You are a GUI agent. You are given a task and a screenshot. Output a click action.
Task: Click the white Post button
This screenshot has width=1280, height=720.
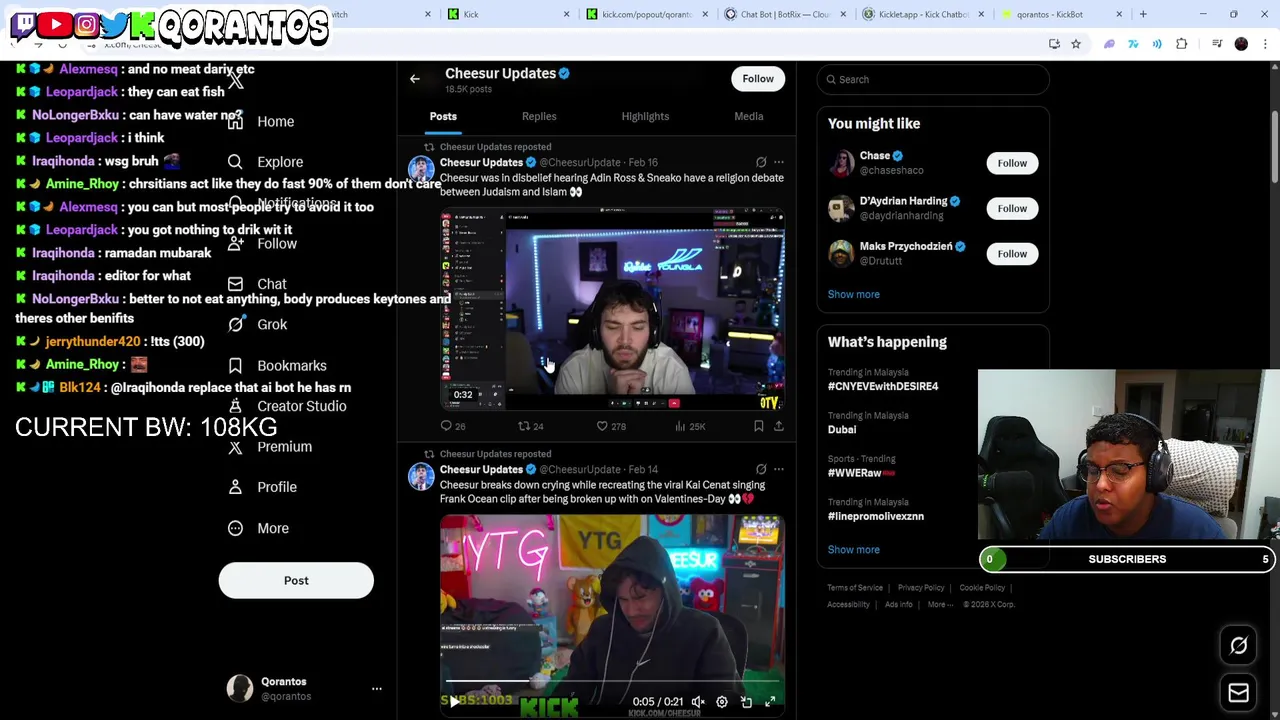pos(296,580)
